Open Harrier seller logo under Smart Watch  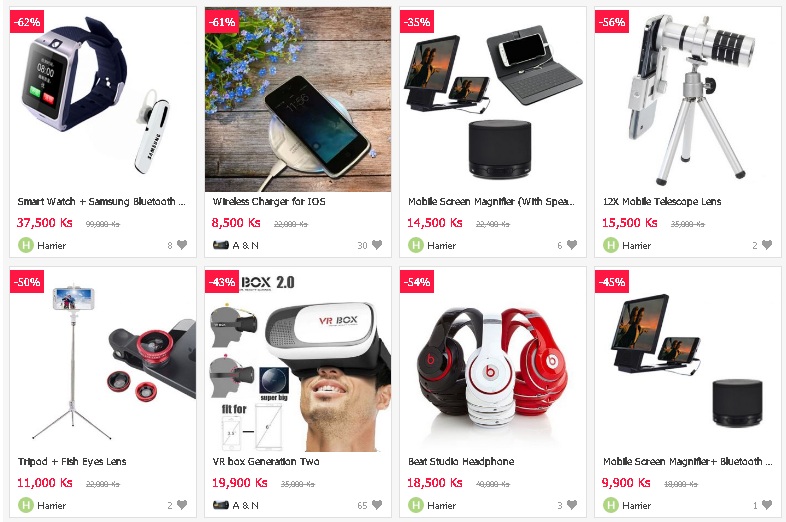point(26,245)
